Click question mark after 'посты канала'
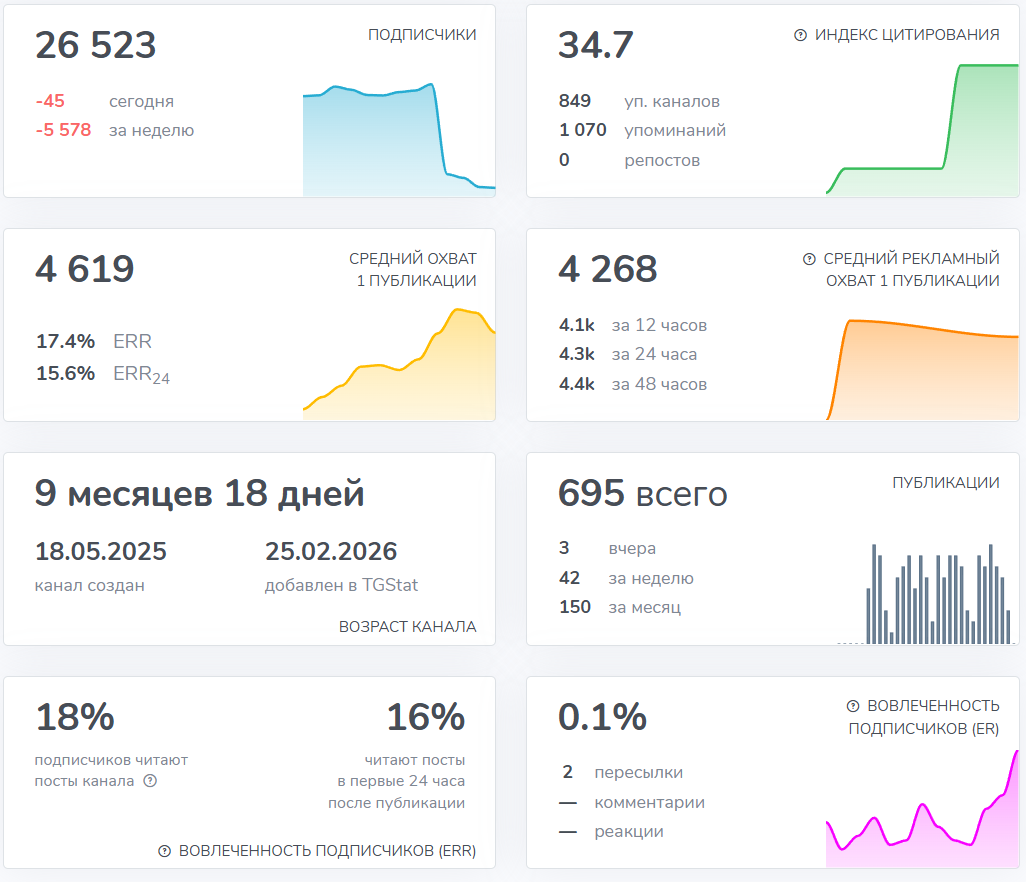 tap(150, 781)
